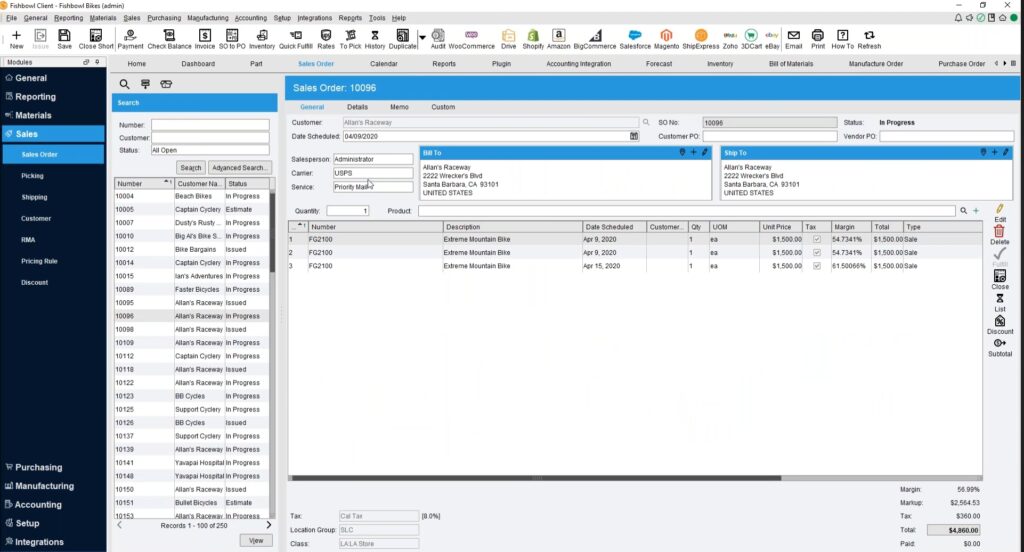Toggle the Tax checkbox on line 1
1024x552 pixels.
[817, 240]
